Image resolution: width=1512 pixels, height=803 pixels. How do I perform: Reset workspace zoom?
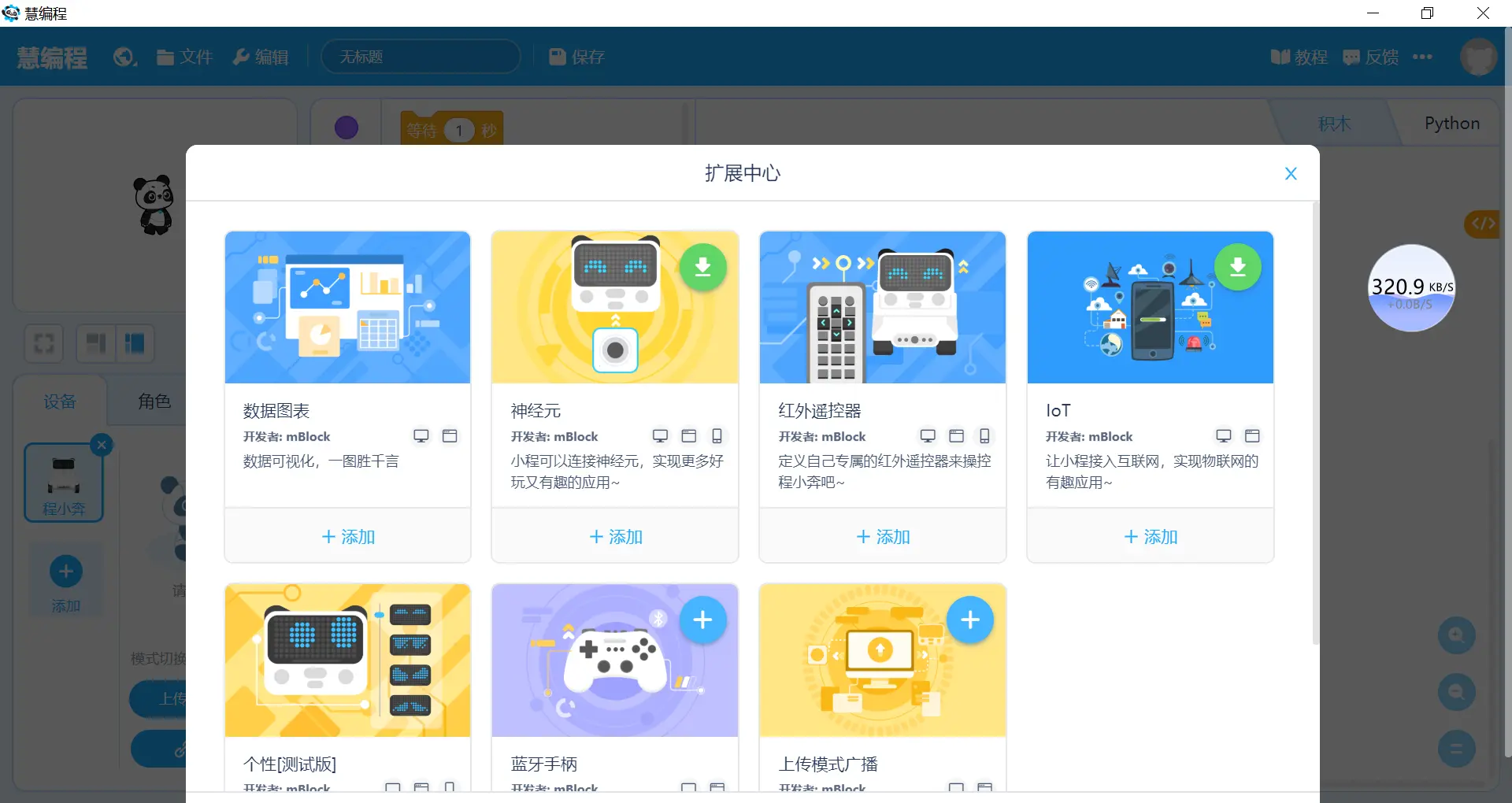click(1456, 749)
